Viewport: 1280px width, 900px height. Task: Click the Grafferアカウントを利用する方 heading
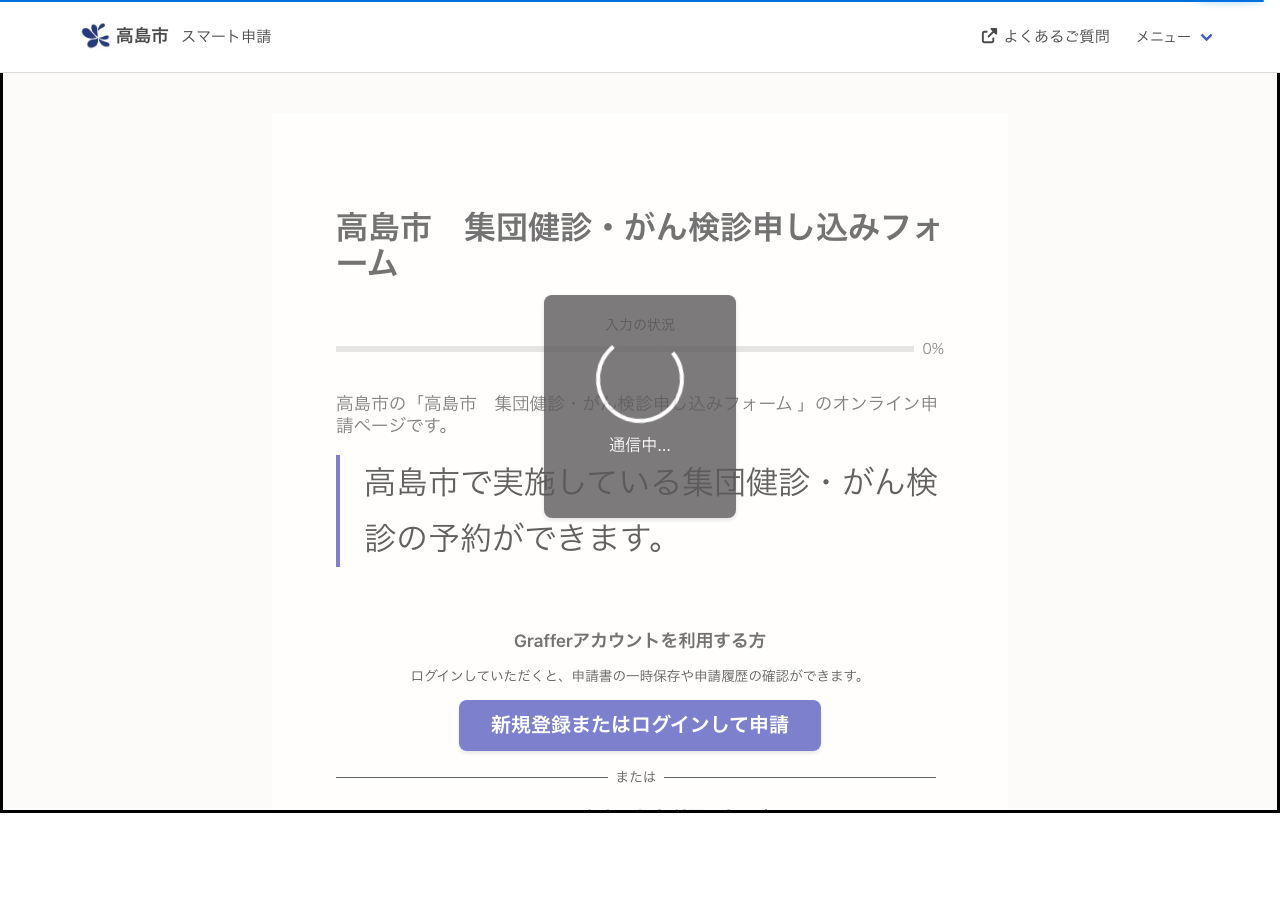640,641
